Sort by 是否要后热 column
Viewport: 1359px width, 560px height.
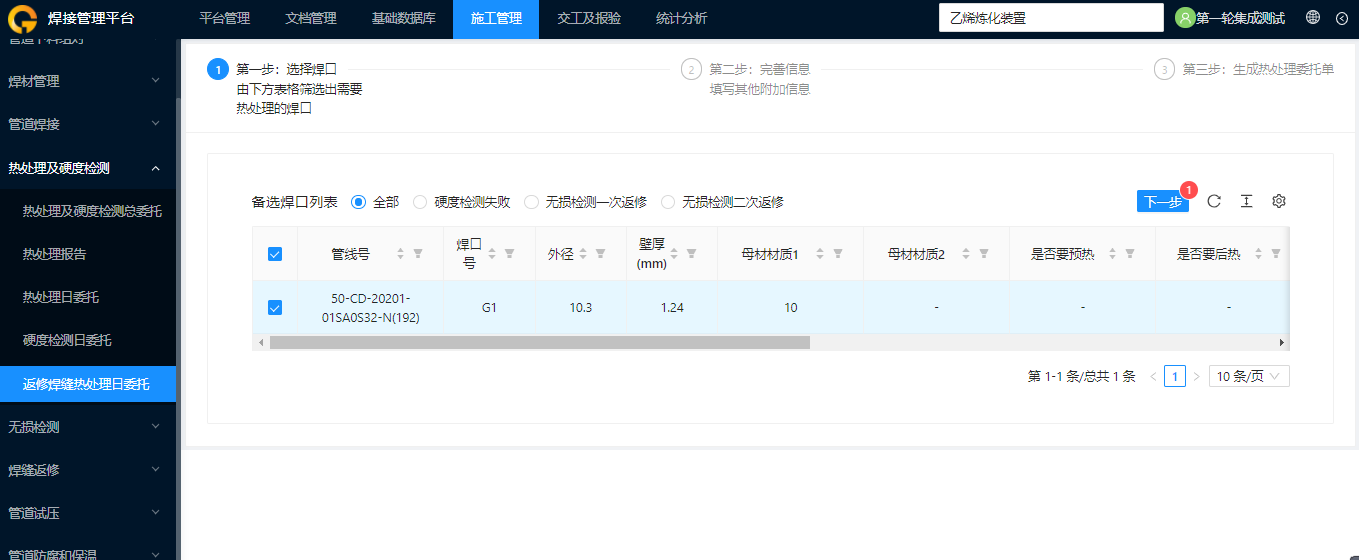coord(1259,254)
